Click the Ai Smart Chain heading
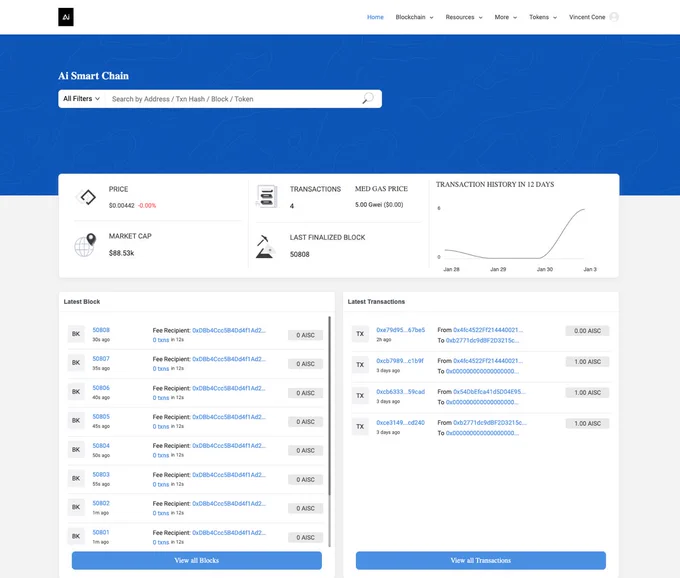680x578 pixels. [94, 76]
